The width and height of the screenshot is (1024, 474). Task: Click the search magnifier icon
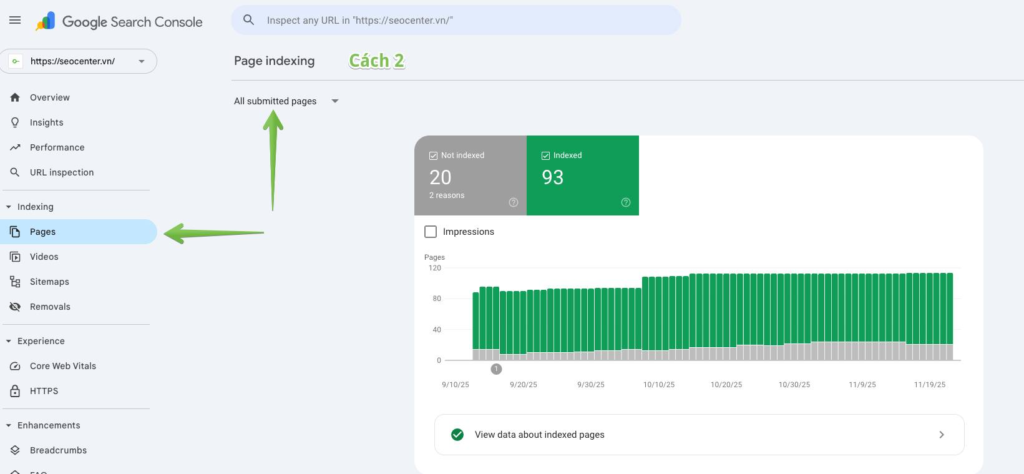[x=247, y=20]
